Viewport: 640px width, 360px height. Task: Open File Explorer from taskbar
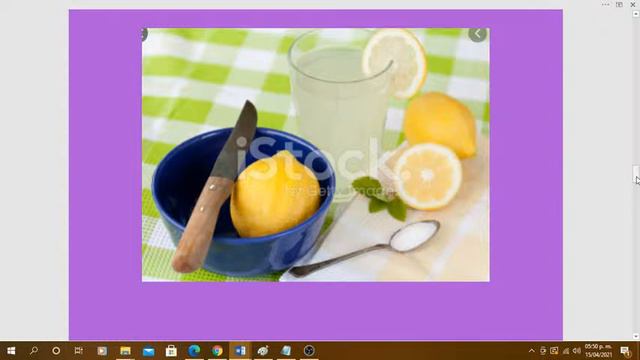[x=125, y=351]
